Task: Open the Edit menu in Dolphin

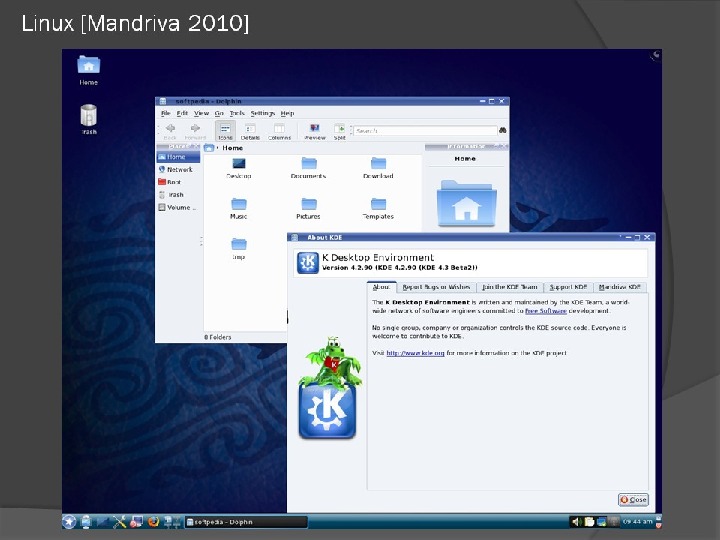Action: pos(182,113)
